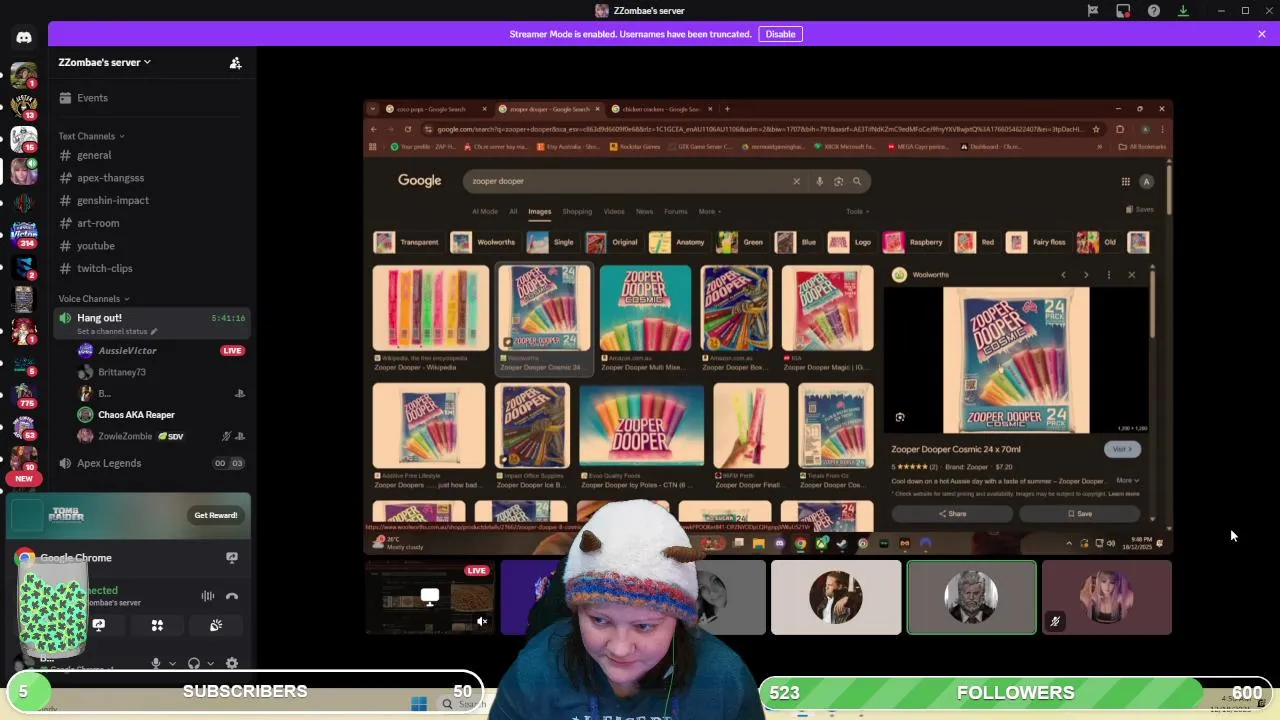The height and width of the screenshot is (720, 1280).
Task: Click the Lens icon on the preview image
Action: click(x=900, y=417)
